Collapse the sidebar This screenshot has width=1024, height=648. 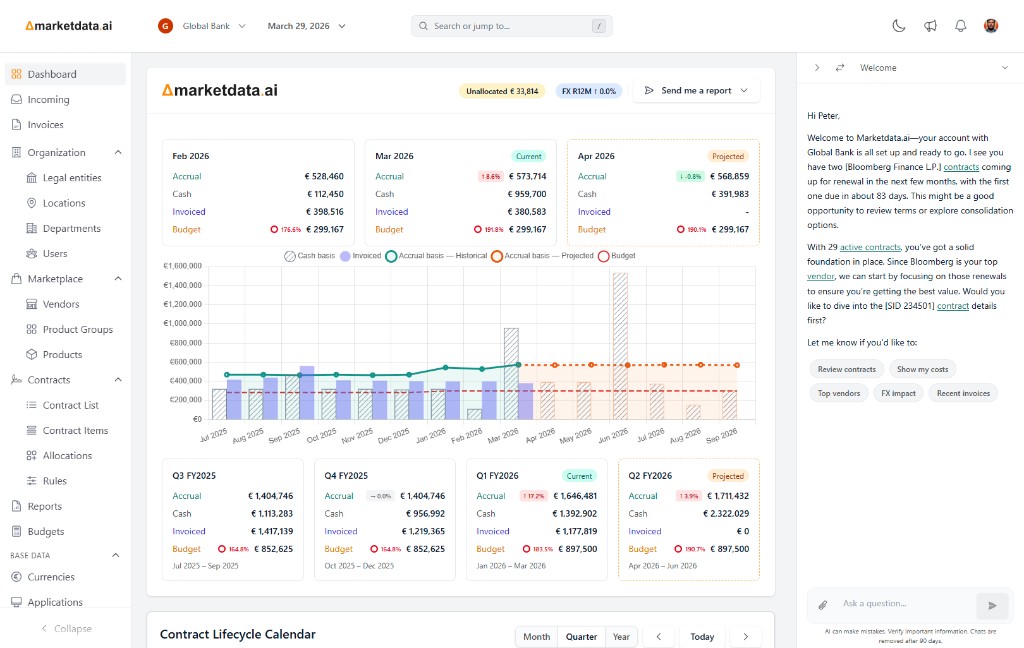[x=66, y=629]
